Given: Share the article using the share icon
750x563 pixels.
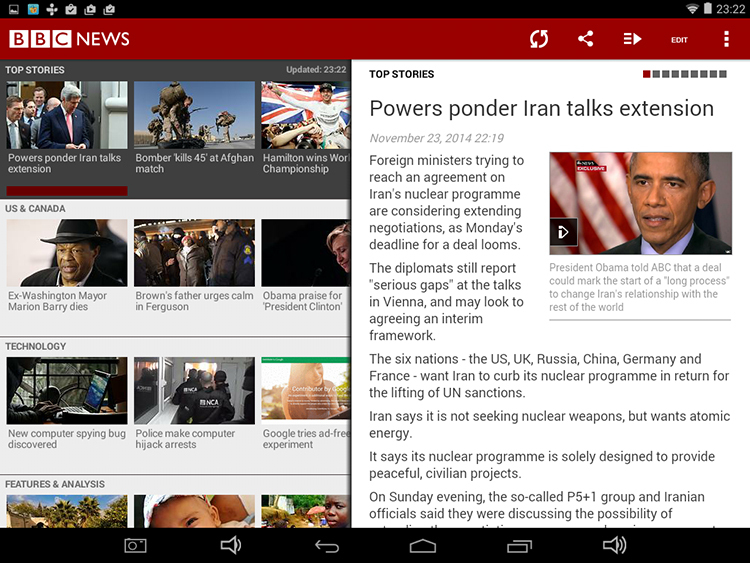Looking at the screenshot, I should click(586, 39).
